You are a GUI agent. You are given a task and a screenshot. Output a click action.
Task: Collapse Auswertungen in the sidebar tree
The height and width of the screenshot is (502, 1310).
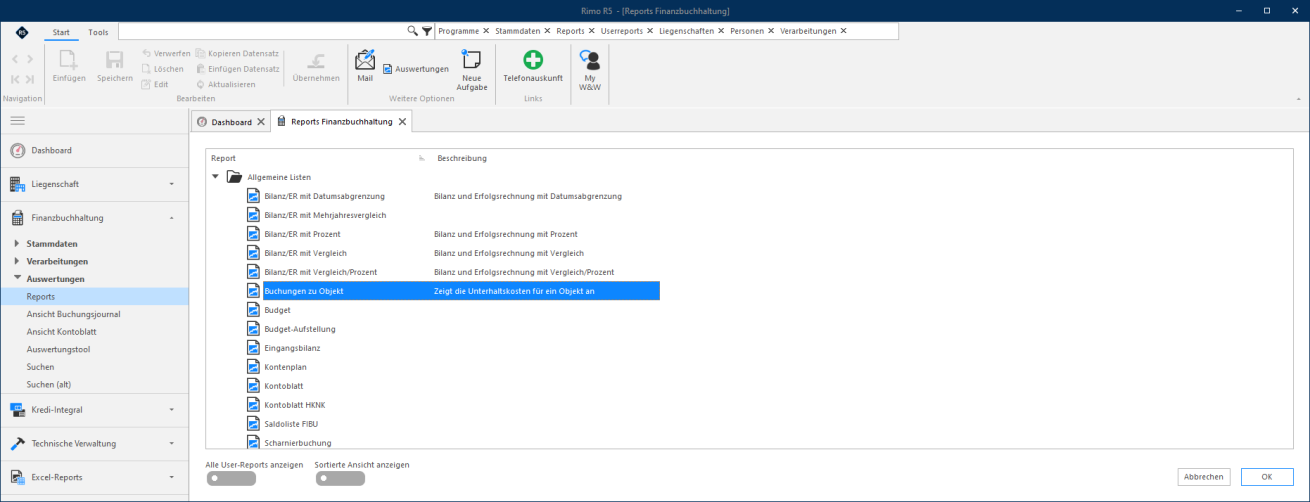pos(17,279)
